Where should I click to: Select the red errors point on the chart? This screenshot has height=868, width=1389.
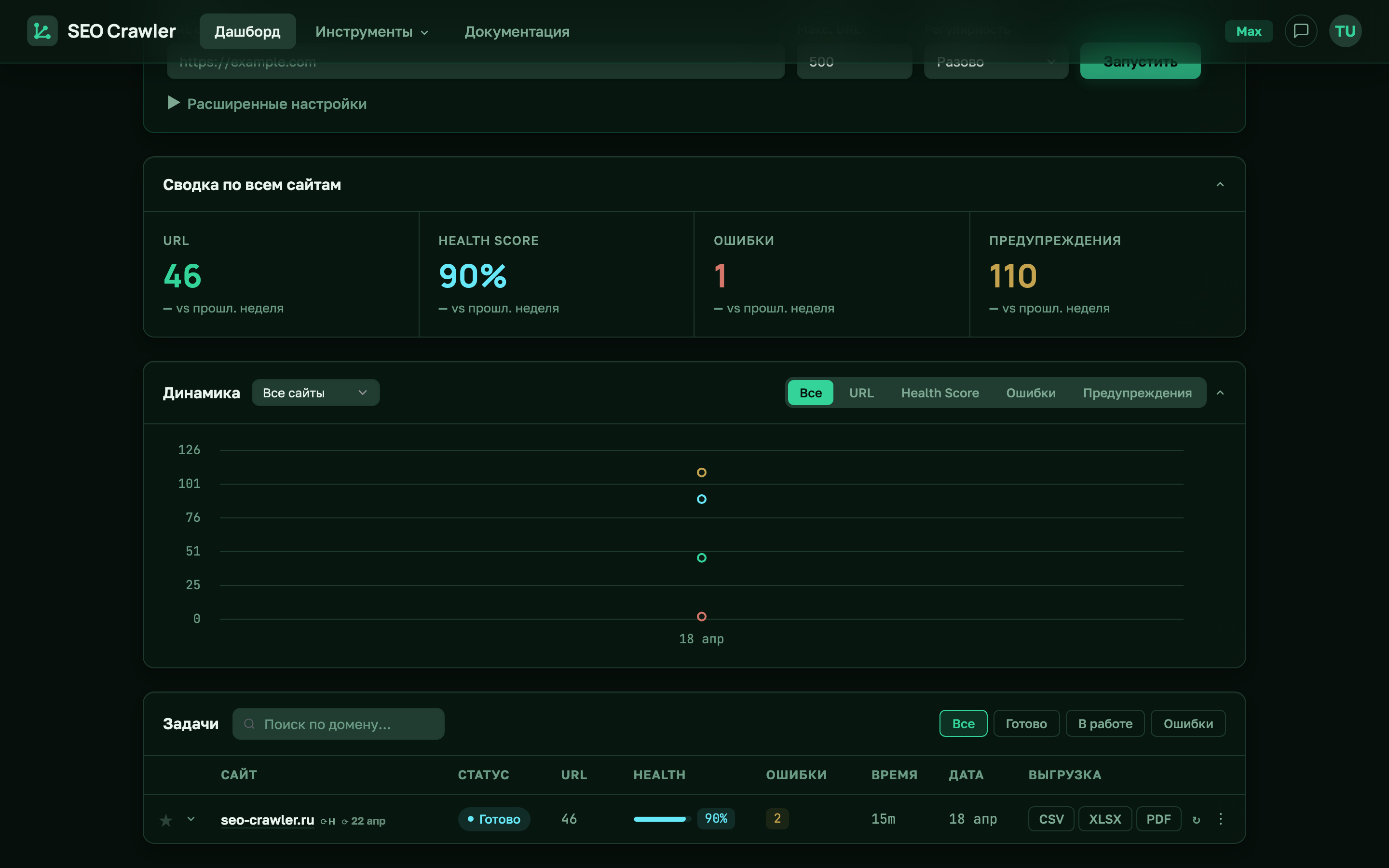click(x=701, y=617)
